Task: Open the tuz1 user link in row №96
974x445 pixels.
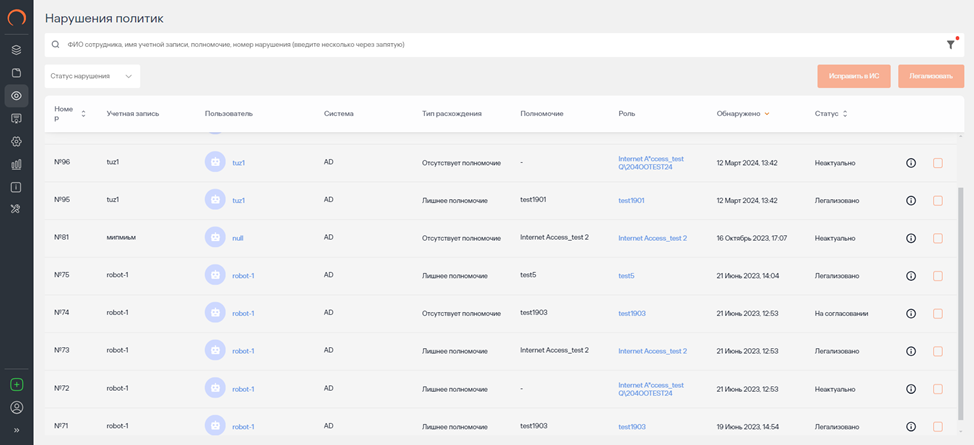Action: (239, 163)
